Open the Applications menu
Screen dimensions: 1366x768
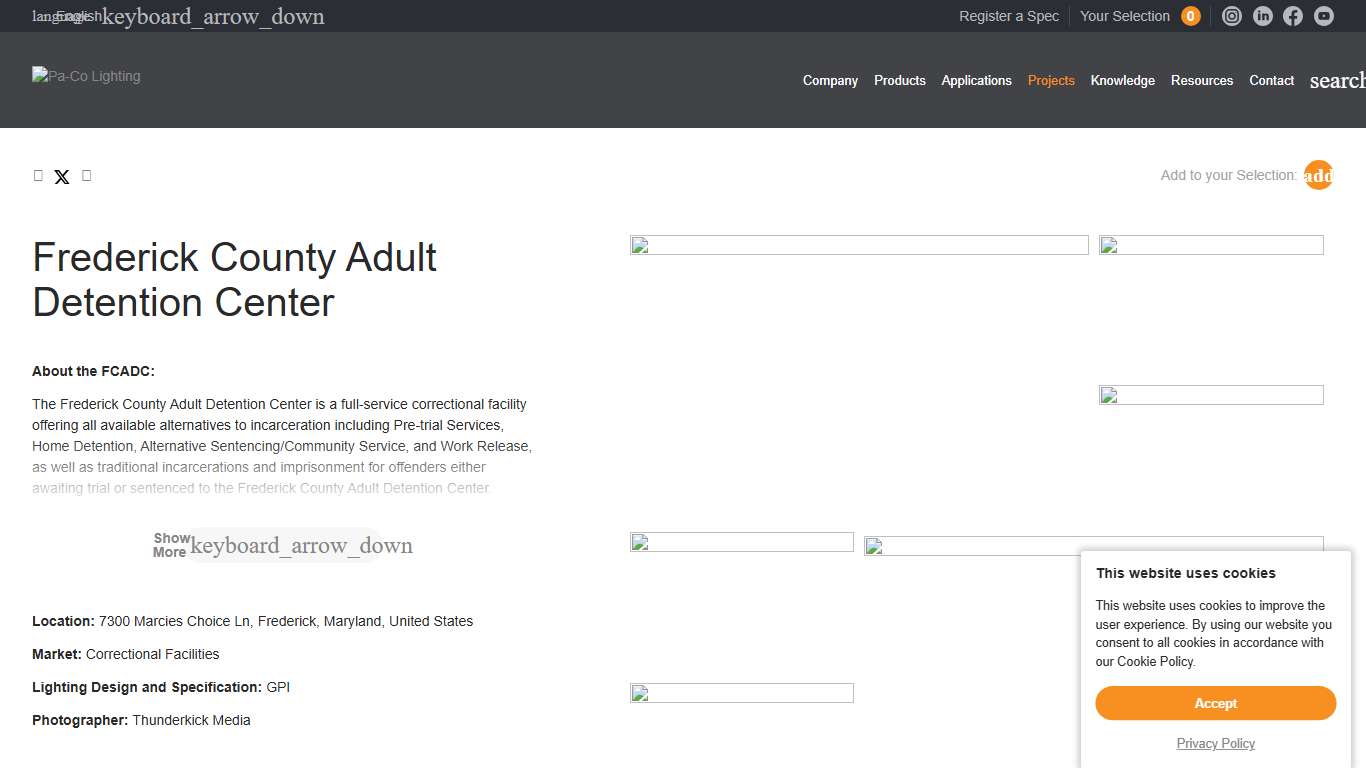(976, 80)
